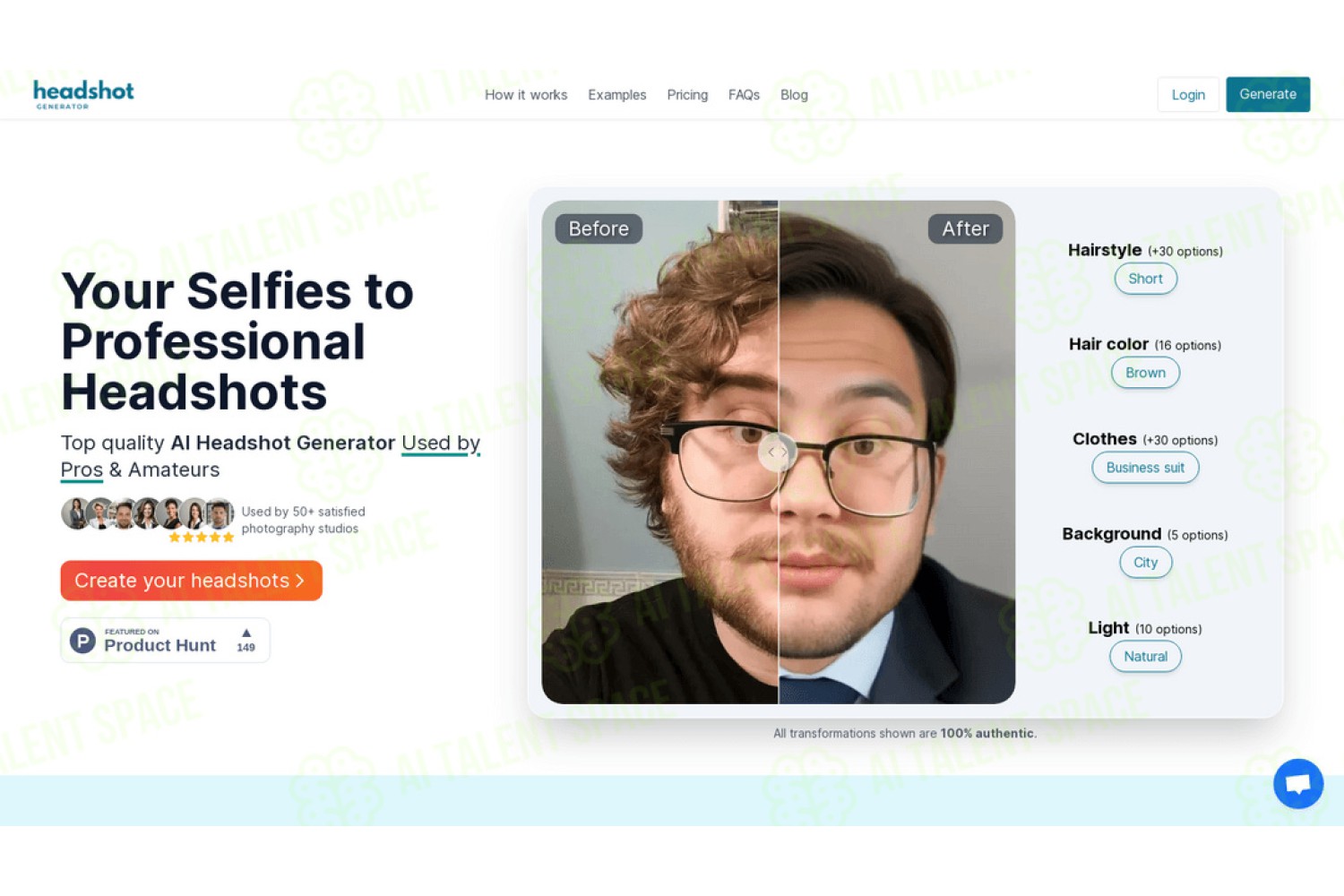
Task: Open the FAQs nav link
Action: pos(744,95)
